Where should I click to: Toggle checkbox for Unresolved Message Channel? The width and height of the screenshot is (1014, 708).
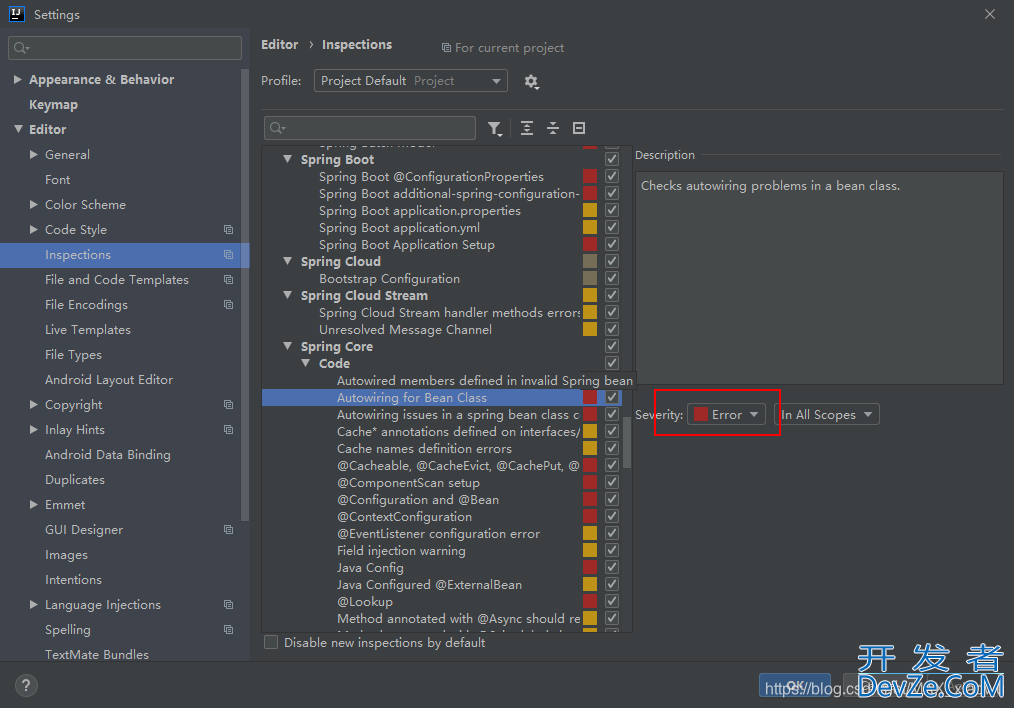(612, 329)
